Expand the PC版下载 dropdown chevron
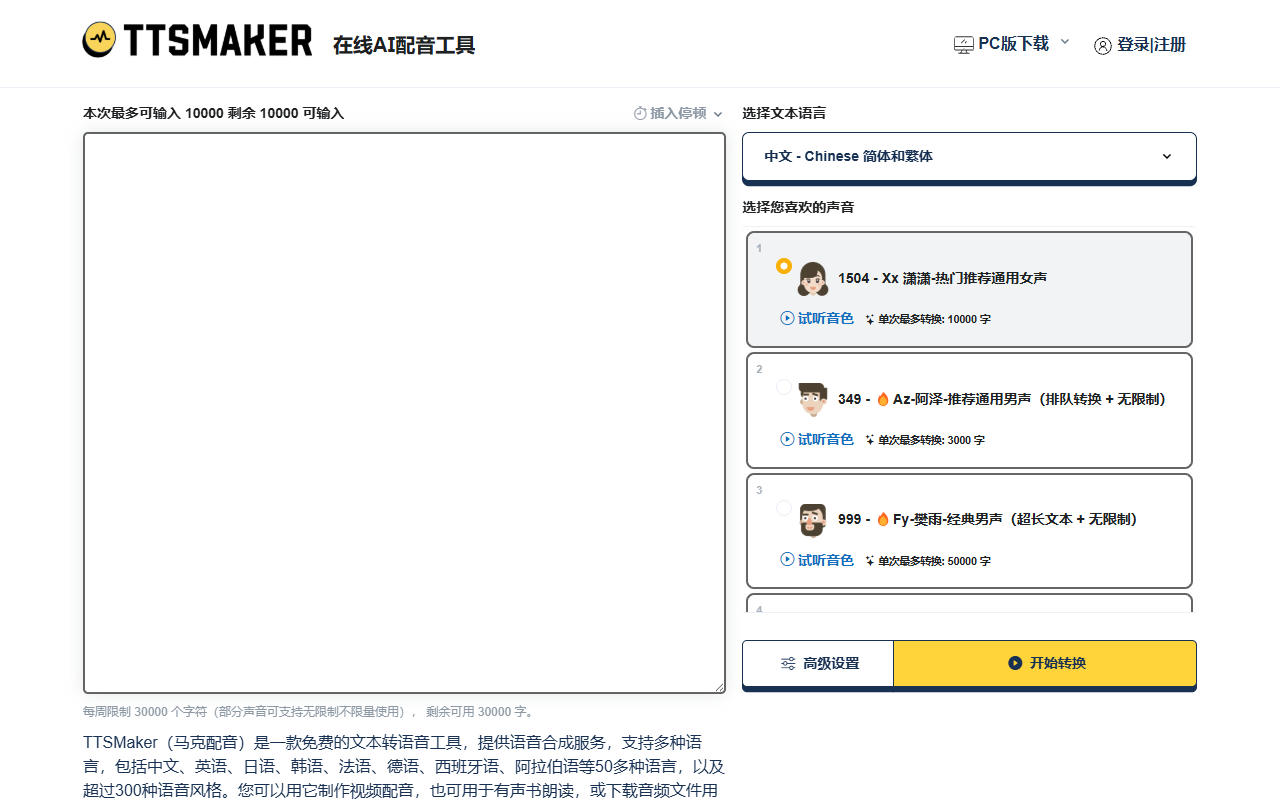 click(1065, 42)
